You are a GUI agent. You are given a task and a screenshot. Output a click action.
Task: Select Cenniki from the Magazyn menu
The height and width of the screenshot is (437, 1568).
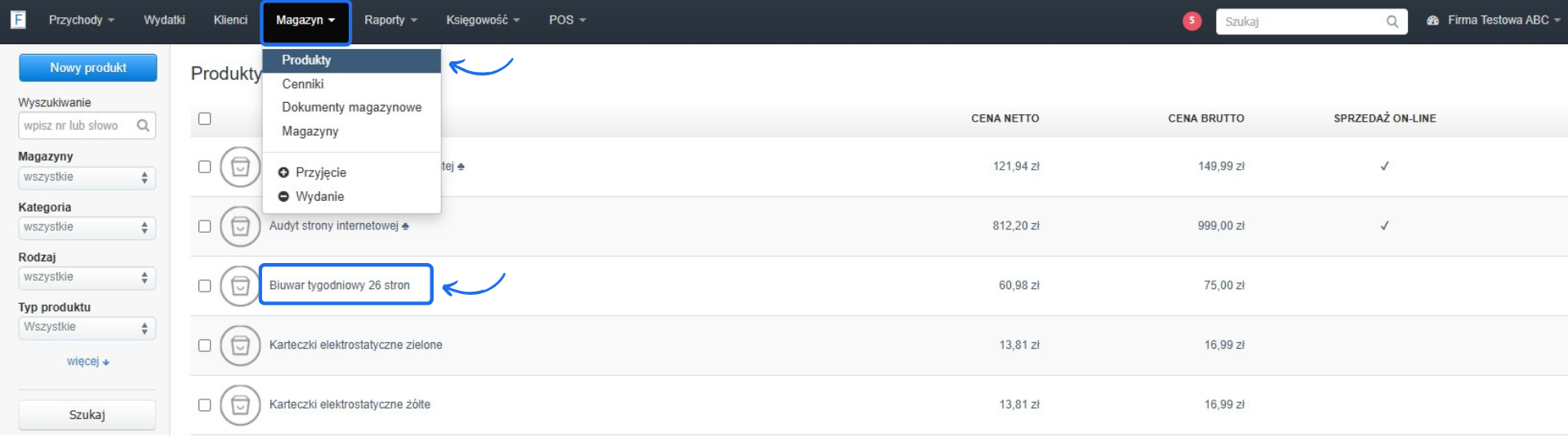click(x=303, y=84)
